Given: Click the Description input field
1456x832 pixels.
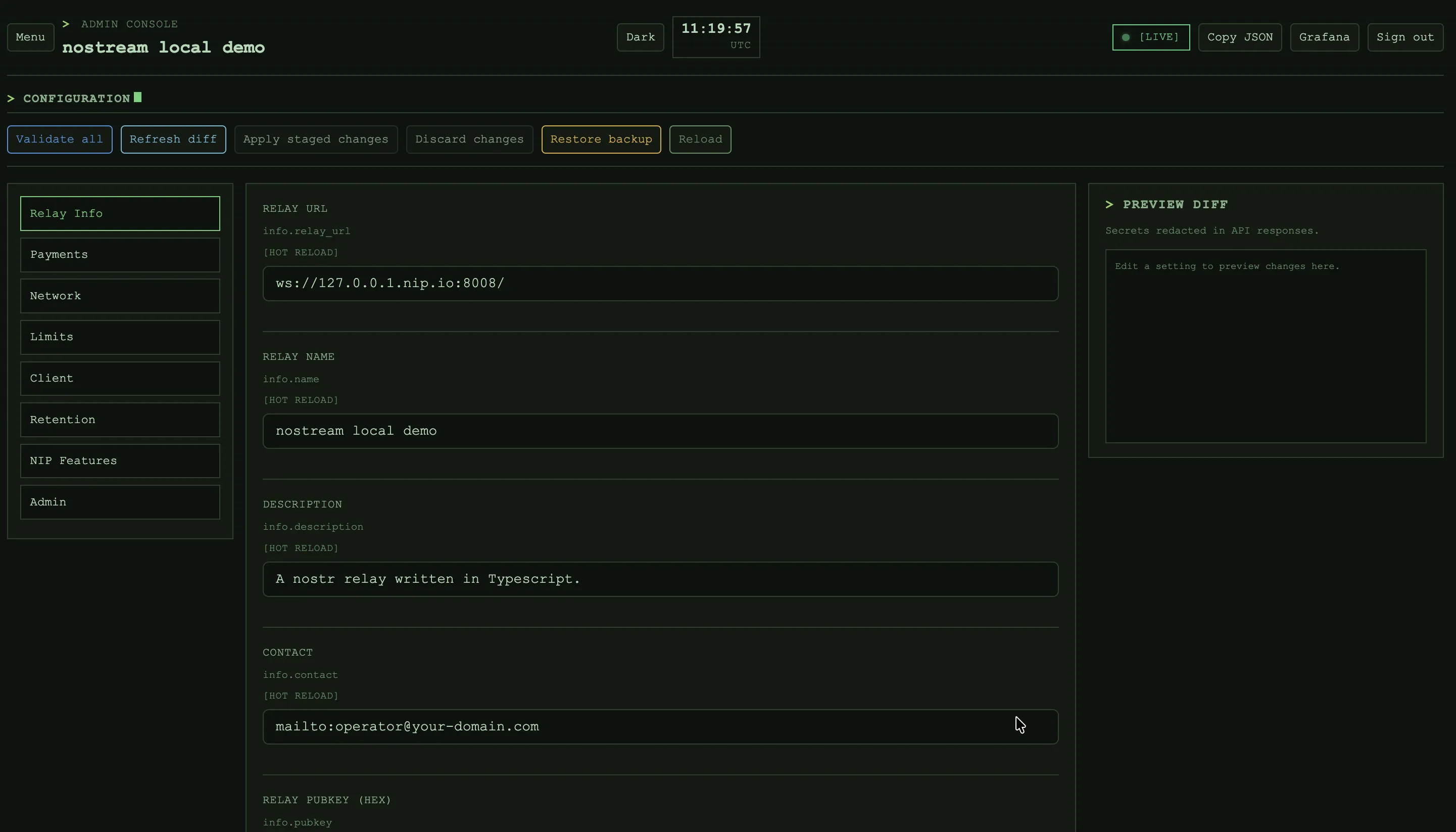Looking at the screenshot, I should 660,579.
